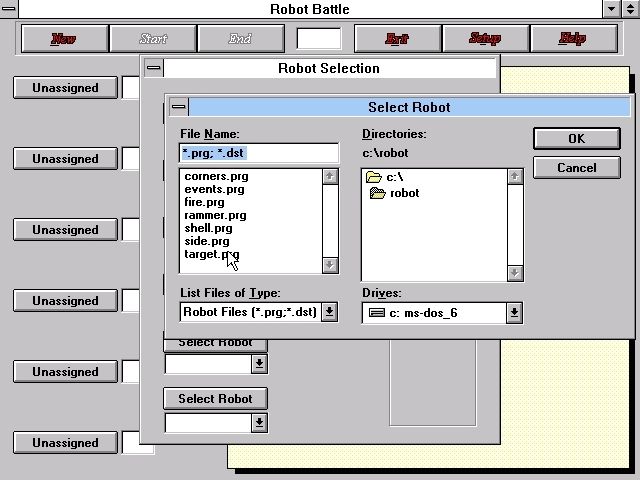640x480 pixels.
Task: Open Select Robot dialog control menu
Action: pos(178,107)
